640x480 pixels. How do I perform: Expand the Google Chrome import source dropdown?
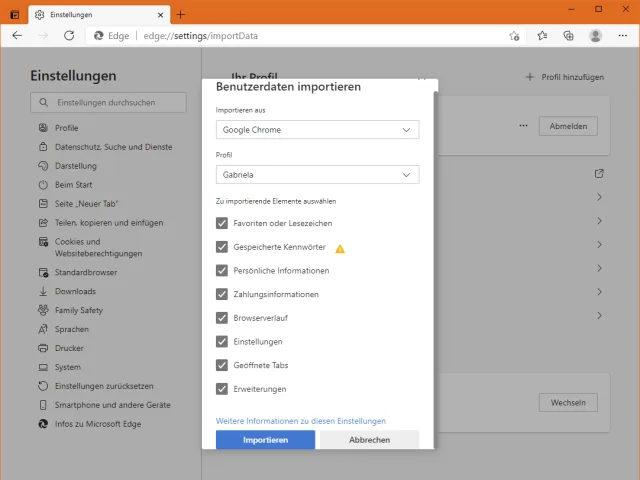point(317,130)
